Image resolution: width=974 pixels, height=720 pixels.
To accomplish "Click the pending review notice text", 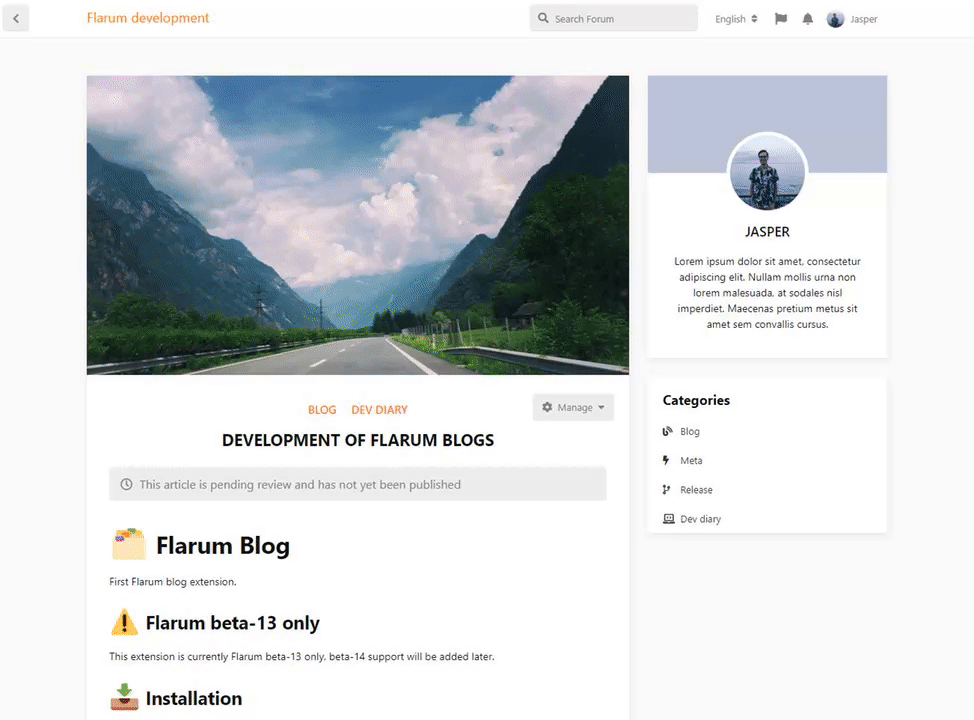I will click(300, 485).
